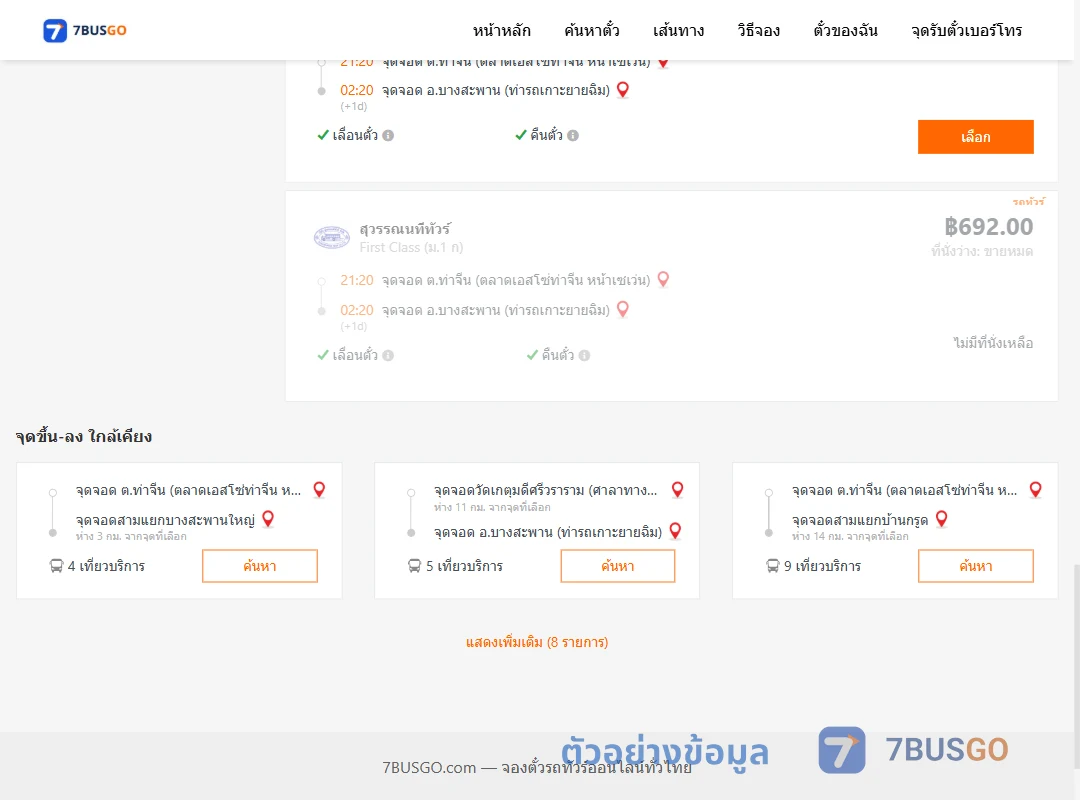Open the ตั๋วของฉัน menu item
The width and height of the screenshot is (1080, 800).
click(845, 31)
